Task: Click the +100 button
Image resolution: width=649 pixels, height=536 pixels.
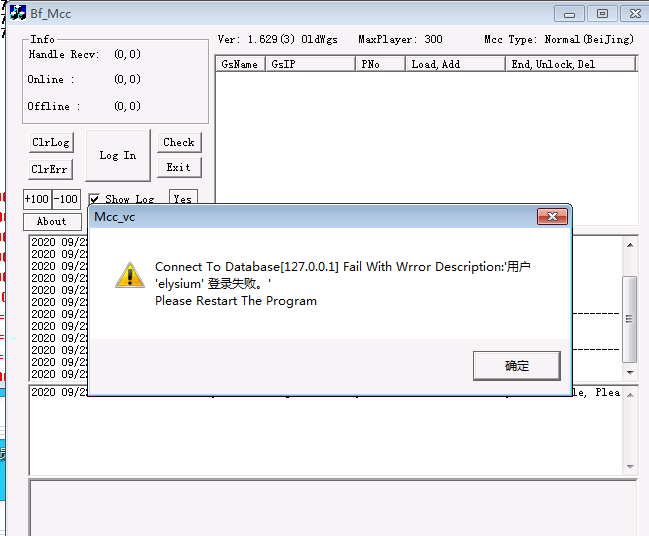Action: pos(37,199)
